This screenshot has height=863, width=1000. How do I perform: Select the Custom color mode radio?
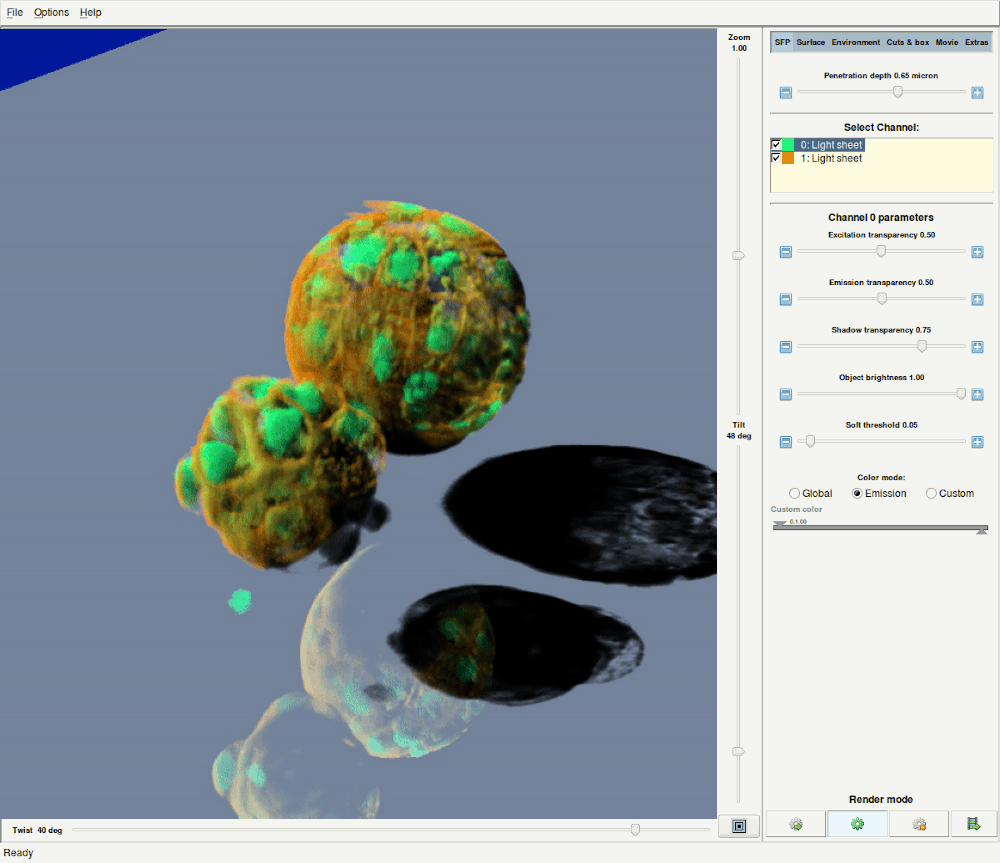(932, 493)
